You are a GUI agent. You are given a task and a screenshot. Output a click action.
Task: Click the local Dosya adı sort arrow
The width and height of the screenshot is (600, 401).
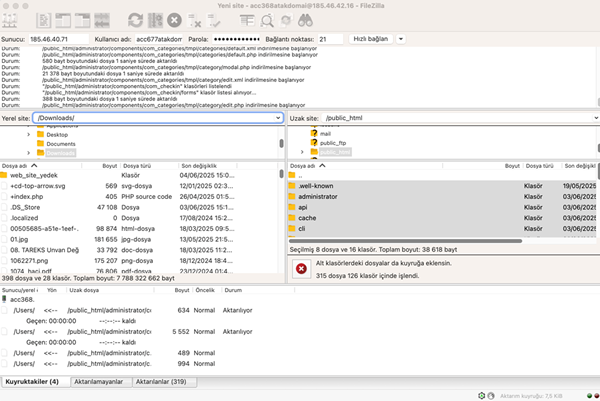(x=34, y=165)
